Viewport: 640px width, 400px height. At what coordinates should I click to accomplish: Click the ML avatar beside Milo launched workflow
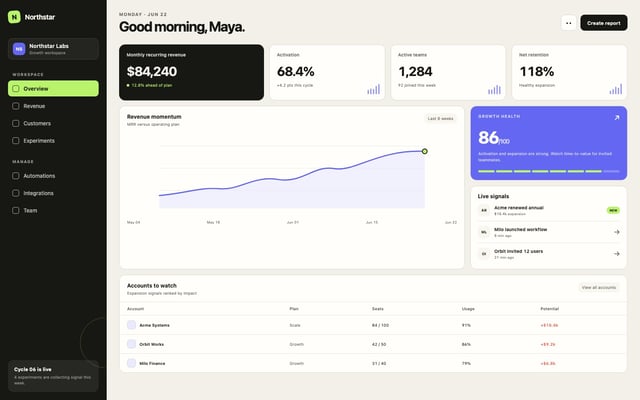484,232
